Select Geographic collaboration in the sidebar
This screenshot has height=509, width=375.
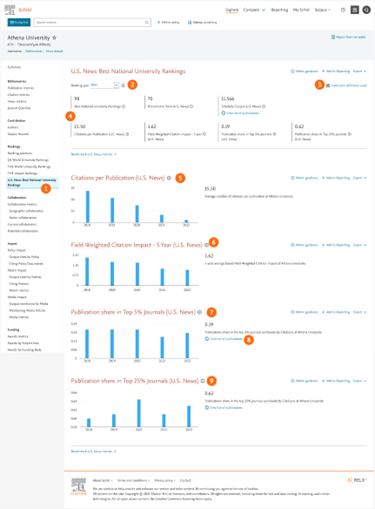pos(26,211)
